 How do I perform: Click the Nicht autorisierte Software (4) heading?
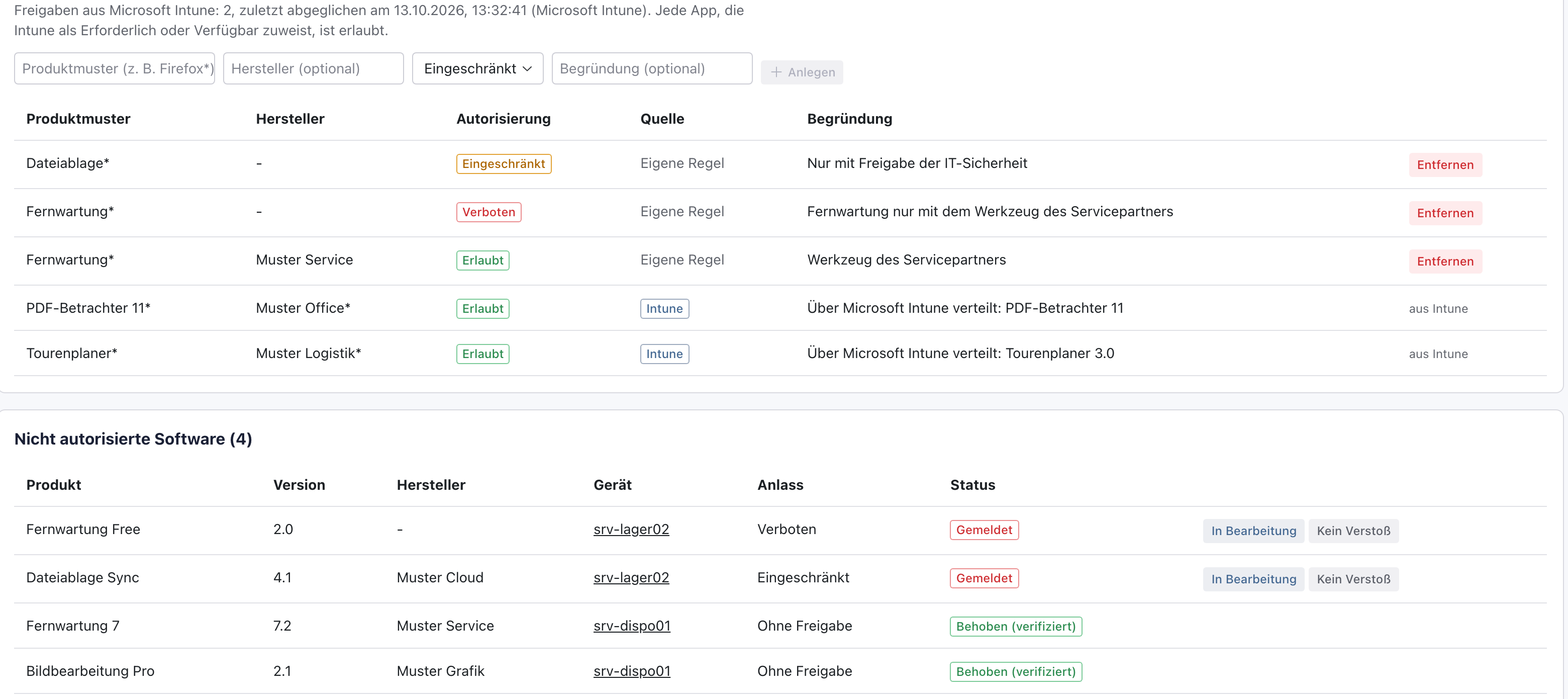coord(133,439)
